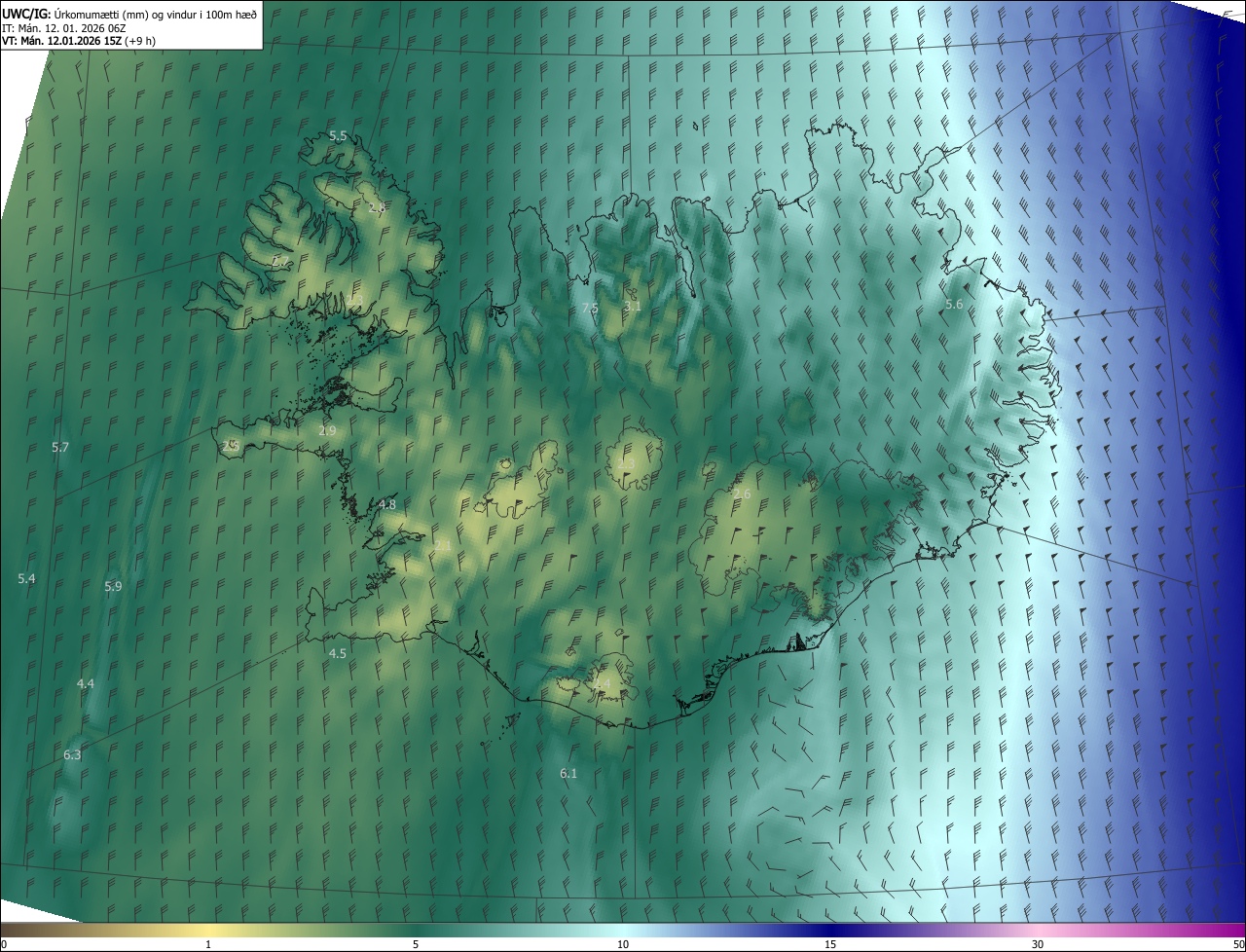Click the 7.5 value label

pos(590,308)
